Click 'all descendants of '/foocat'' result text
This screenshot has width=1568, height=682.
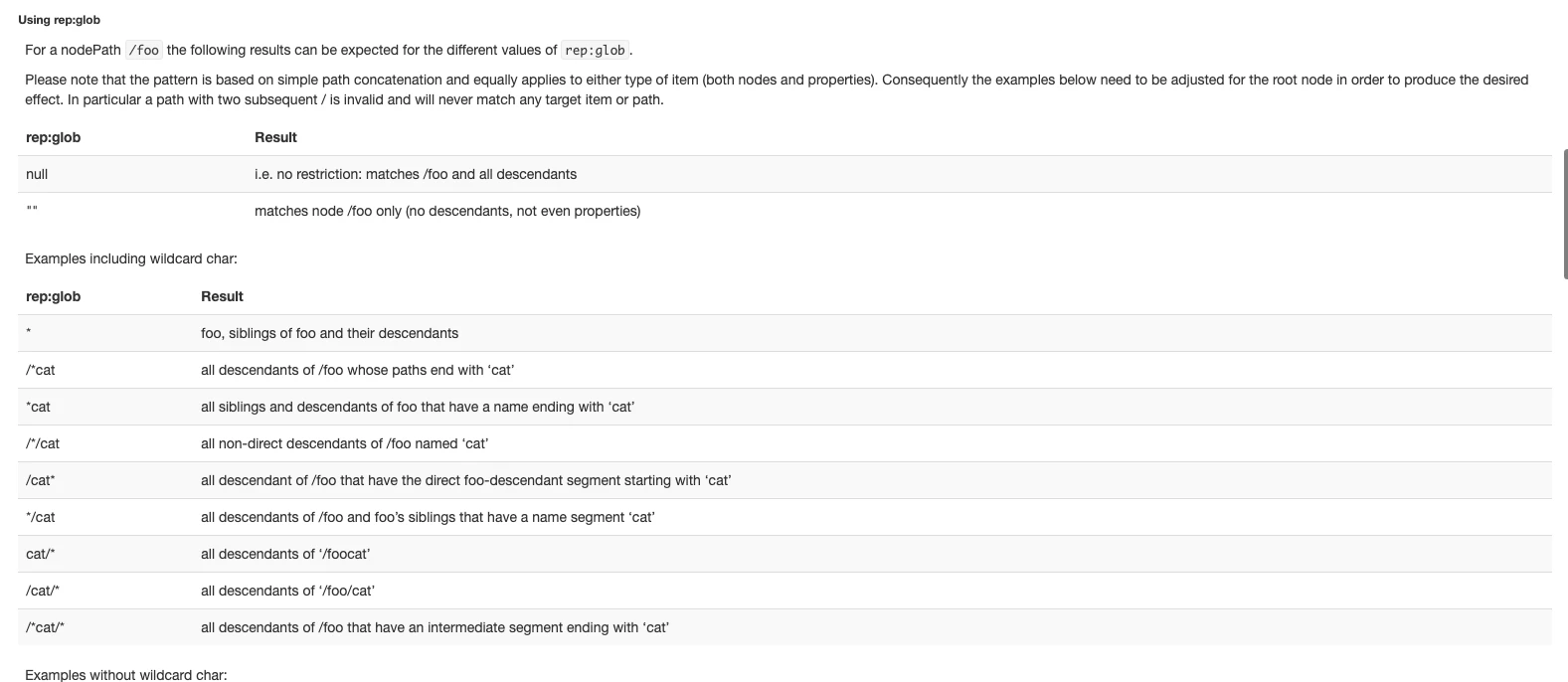tap(285, 554)
